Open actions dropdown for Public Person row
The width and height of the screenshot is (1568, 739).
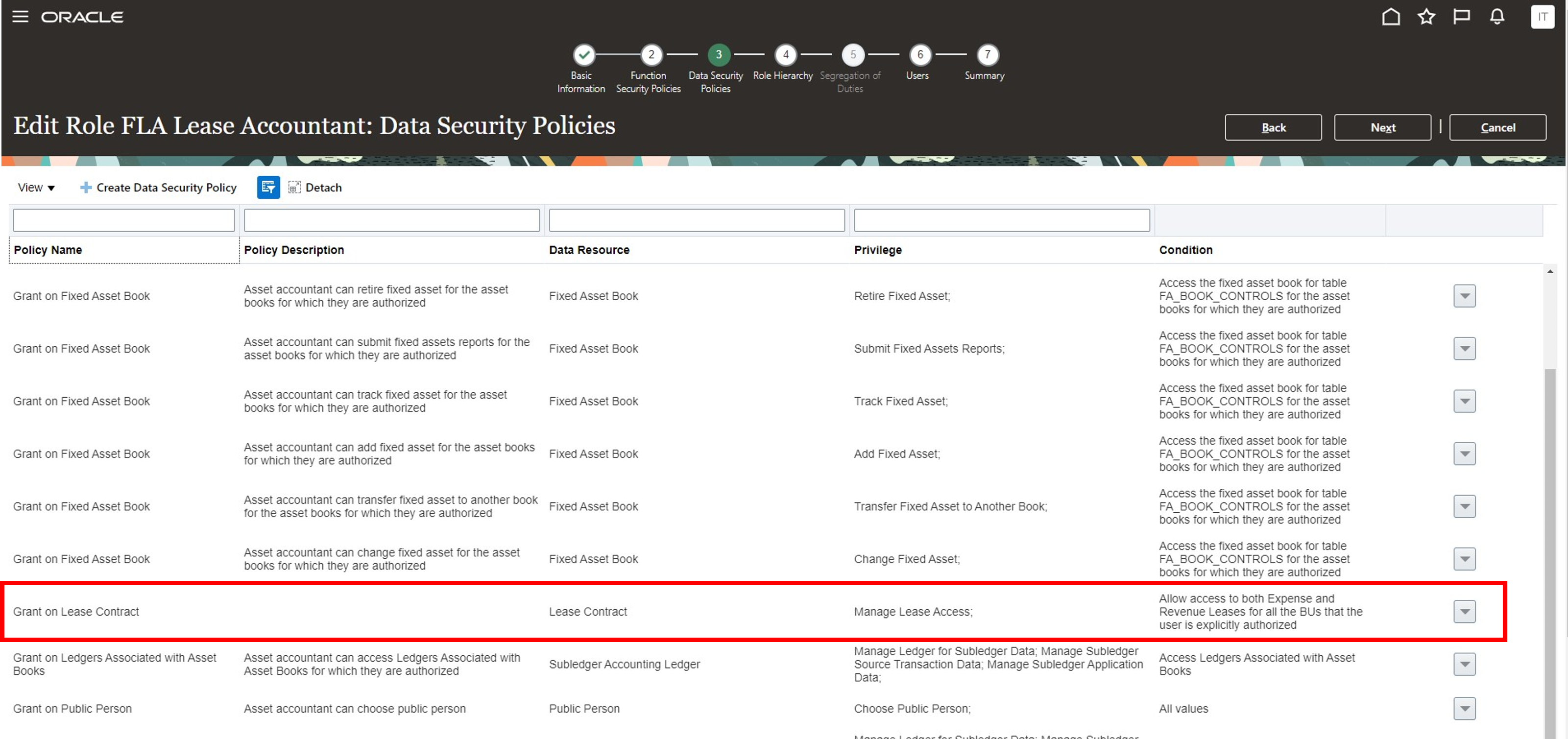coord(1464,709)
